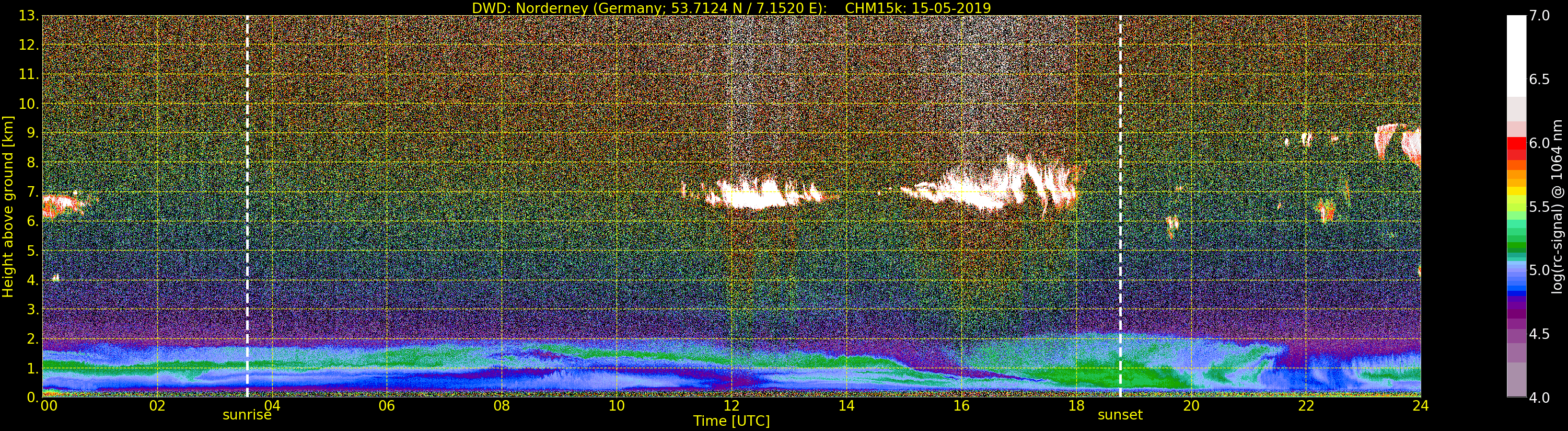Click the '6.' height tick label on the y-axis
This screenshot has height=431, width=1568.
tap(33, 221)
